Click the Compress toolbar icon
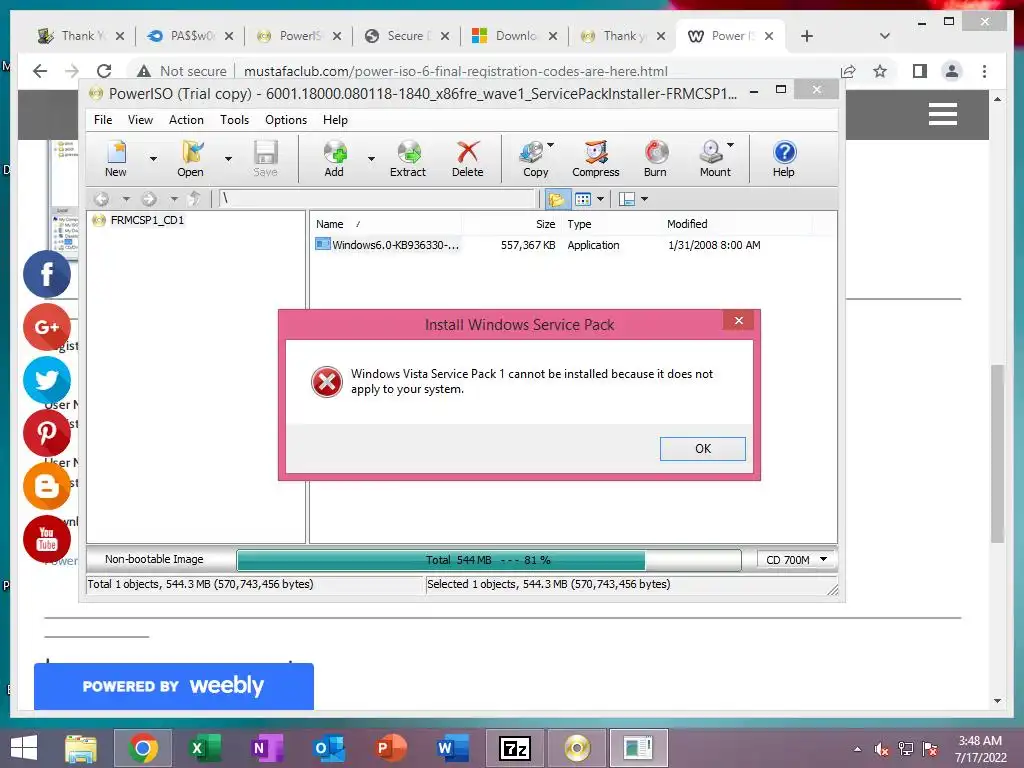Viewport: 1024px width, 768px height. coord(596,159)
